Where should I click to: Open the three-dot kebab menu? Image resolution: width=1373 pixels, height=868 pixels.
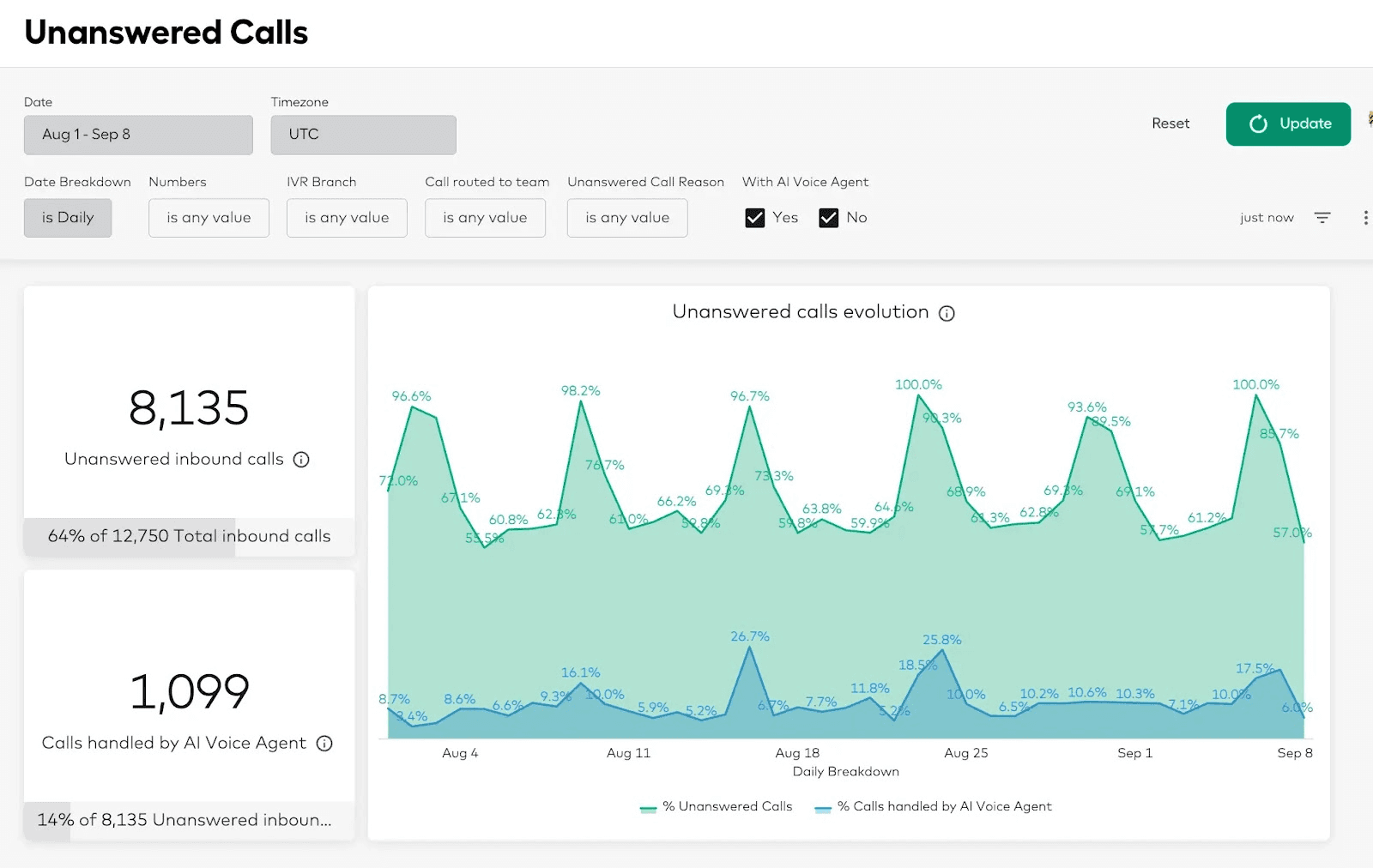(x=1364, y=217)
